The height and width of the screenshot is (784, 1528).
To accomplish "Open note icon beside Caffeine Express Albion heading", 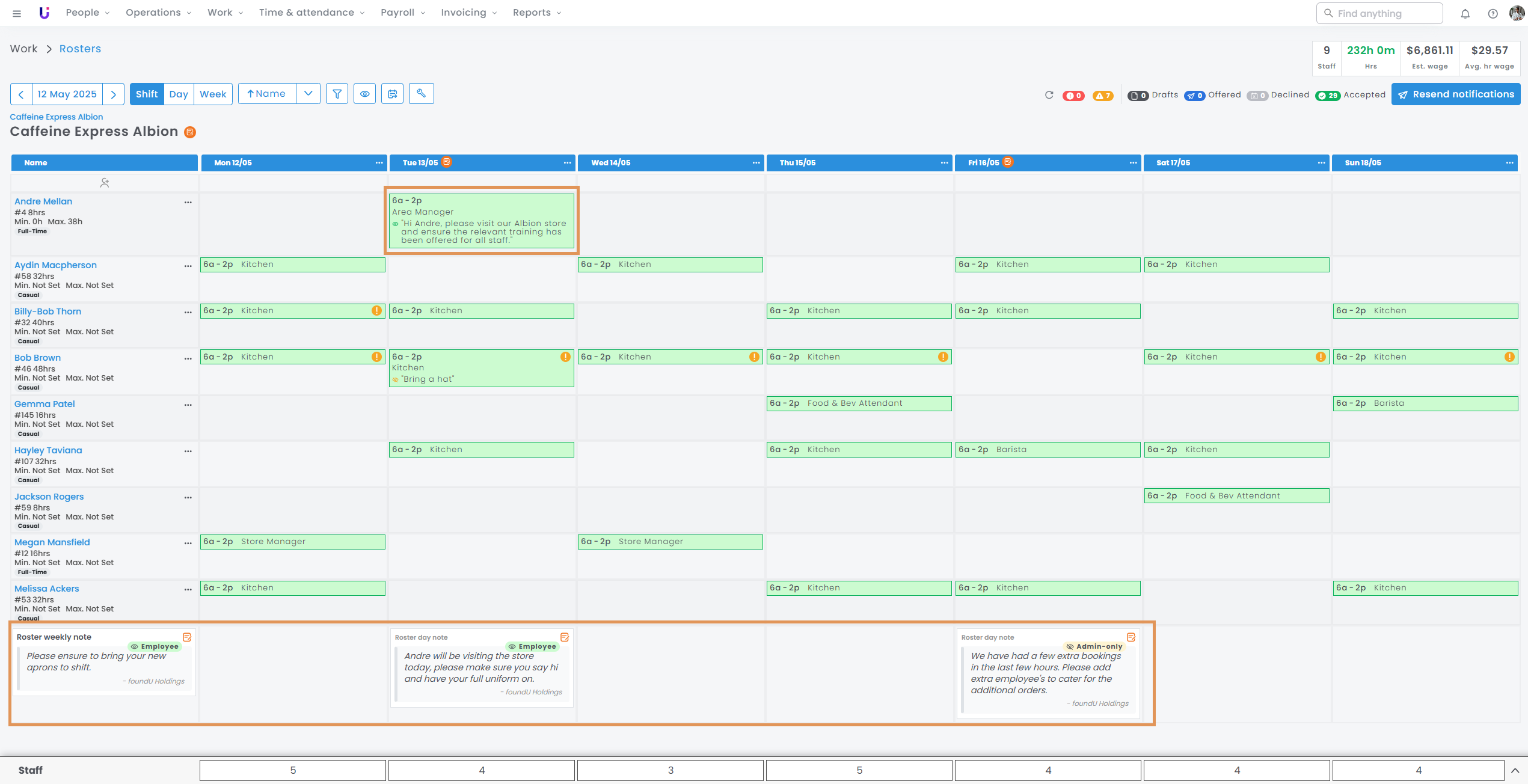I will click(190, 132).
